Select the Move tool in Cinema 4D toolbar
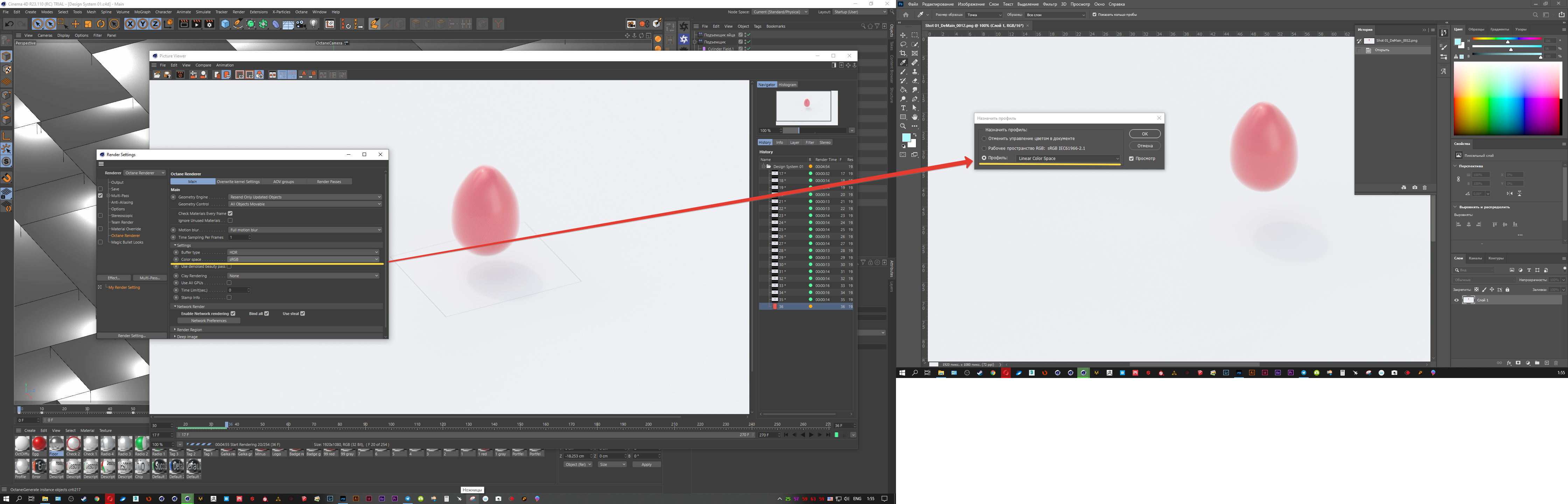 [x=76, y=24]
